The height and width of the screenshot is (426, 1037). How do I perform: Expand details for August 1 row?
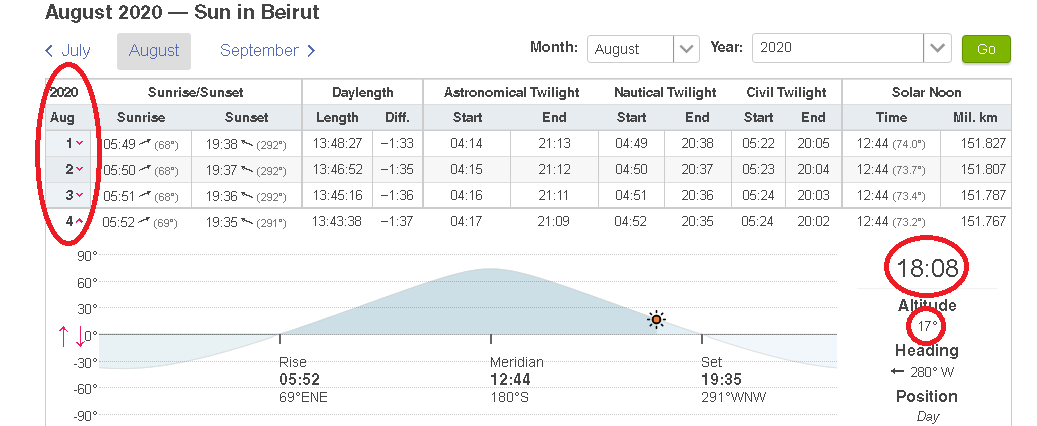(80, 143)
